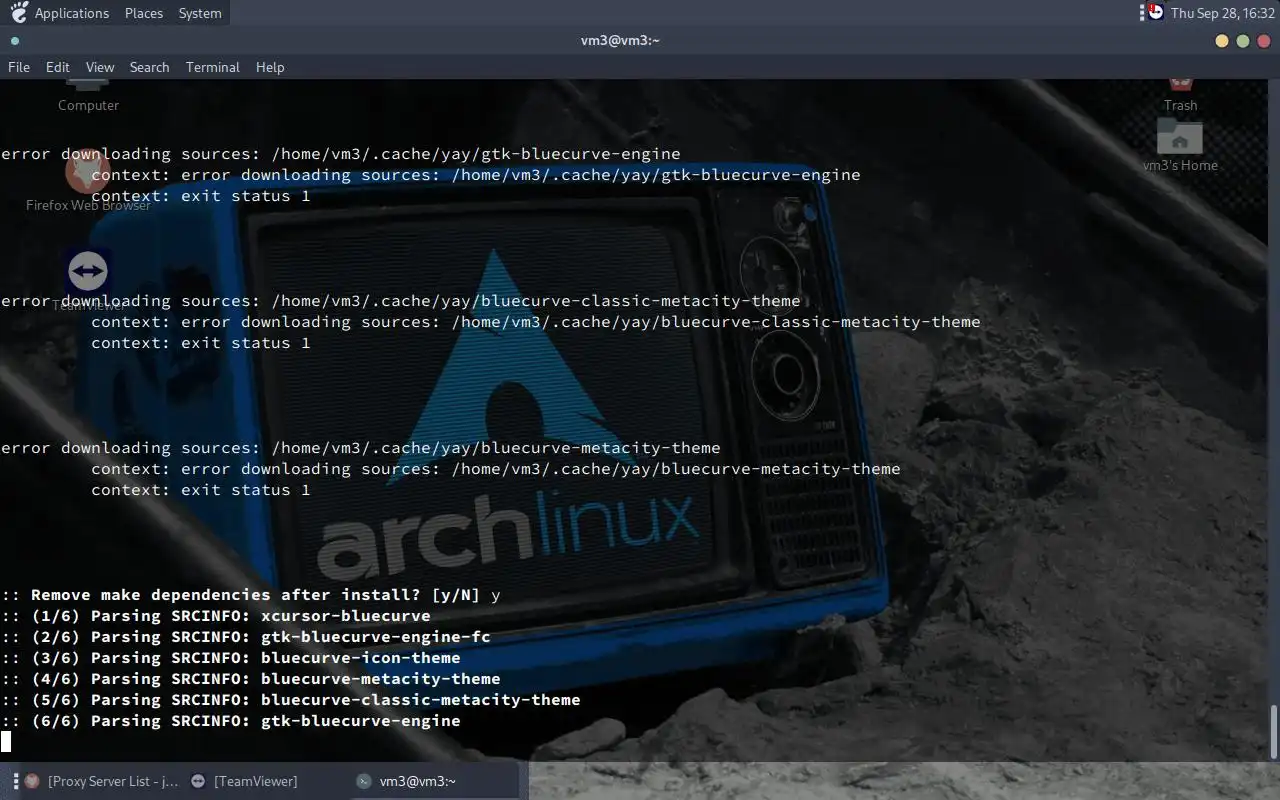This screenshot has height=800, width=1280.
Task: Open the Computer desktop icon
Action: [x=88, y=97]
